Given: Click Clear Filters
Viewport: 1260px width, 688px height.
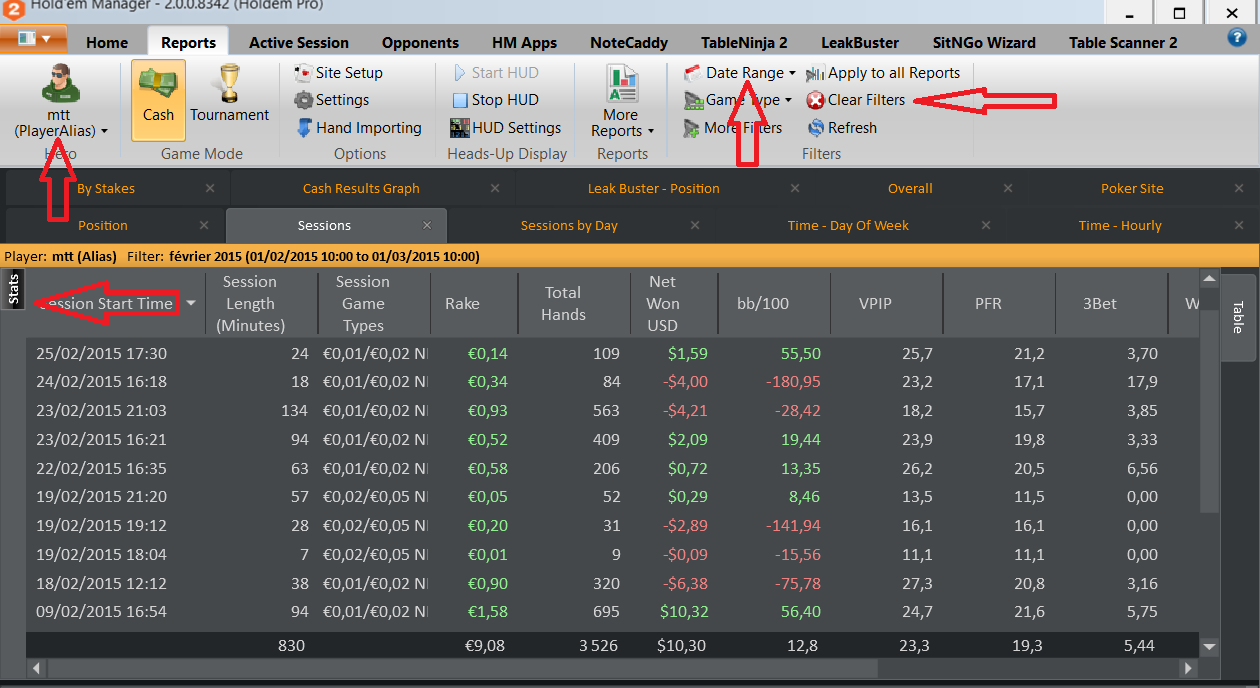Looking at the screenshot, I should click(x=856, y=100).
